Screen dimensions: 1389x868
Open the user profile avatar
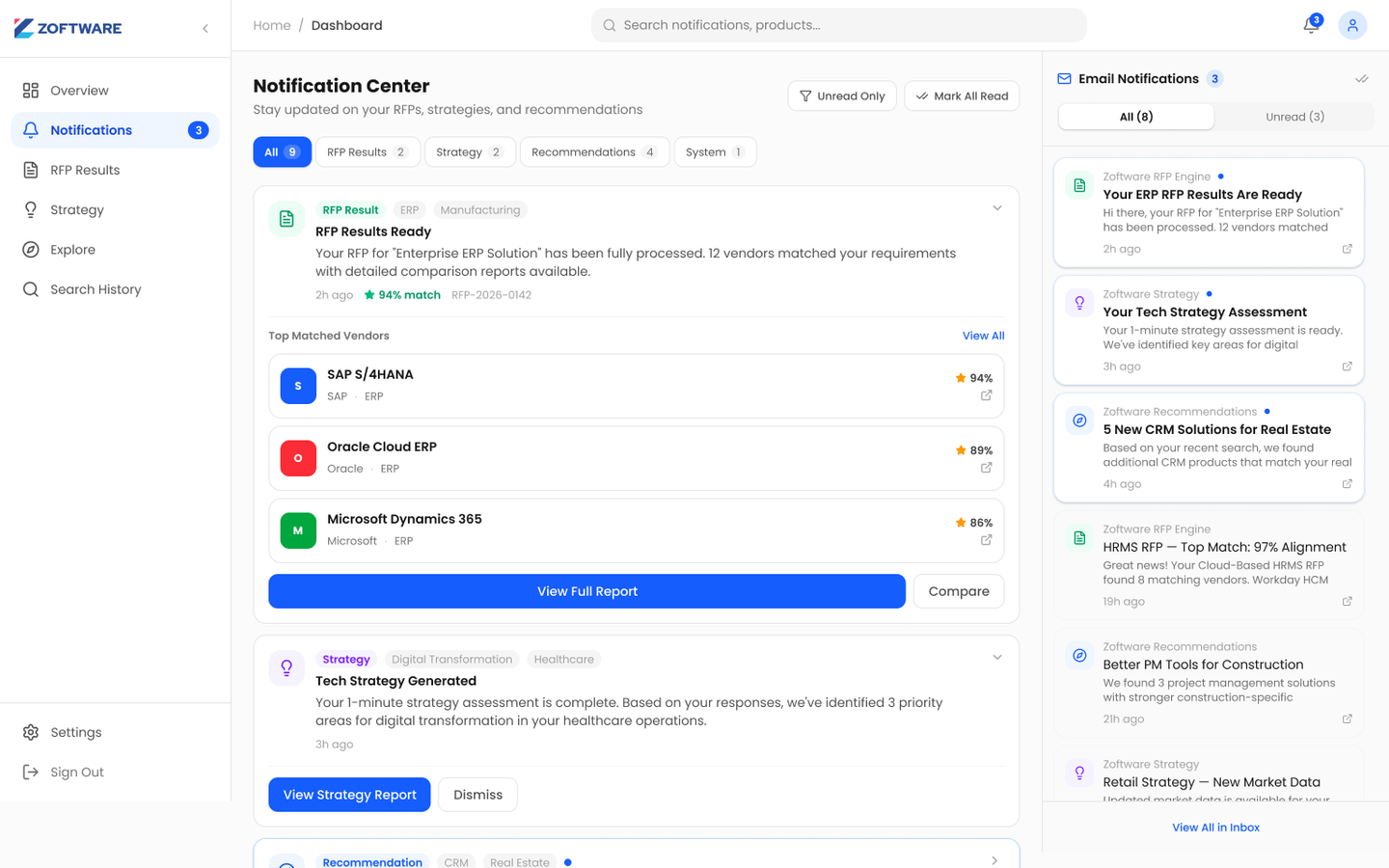1352,25
